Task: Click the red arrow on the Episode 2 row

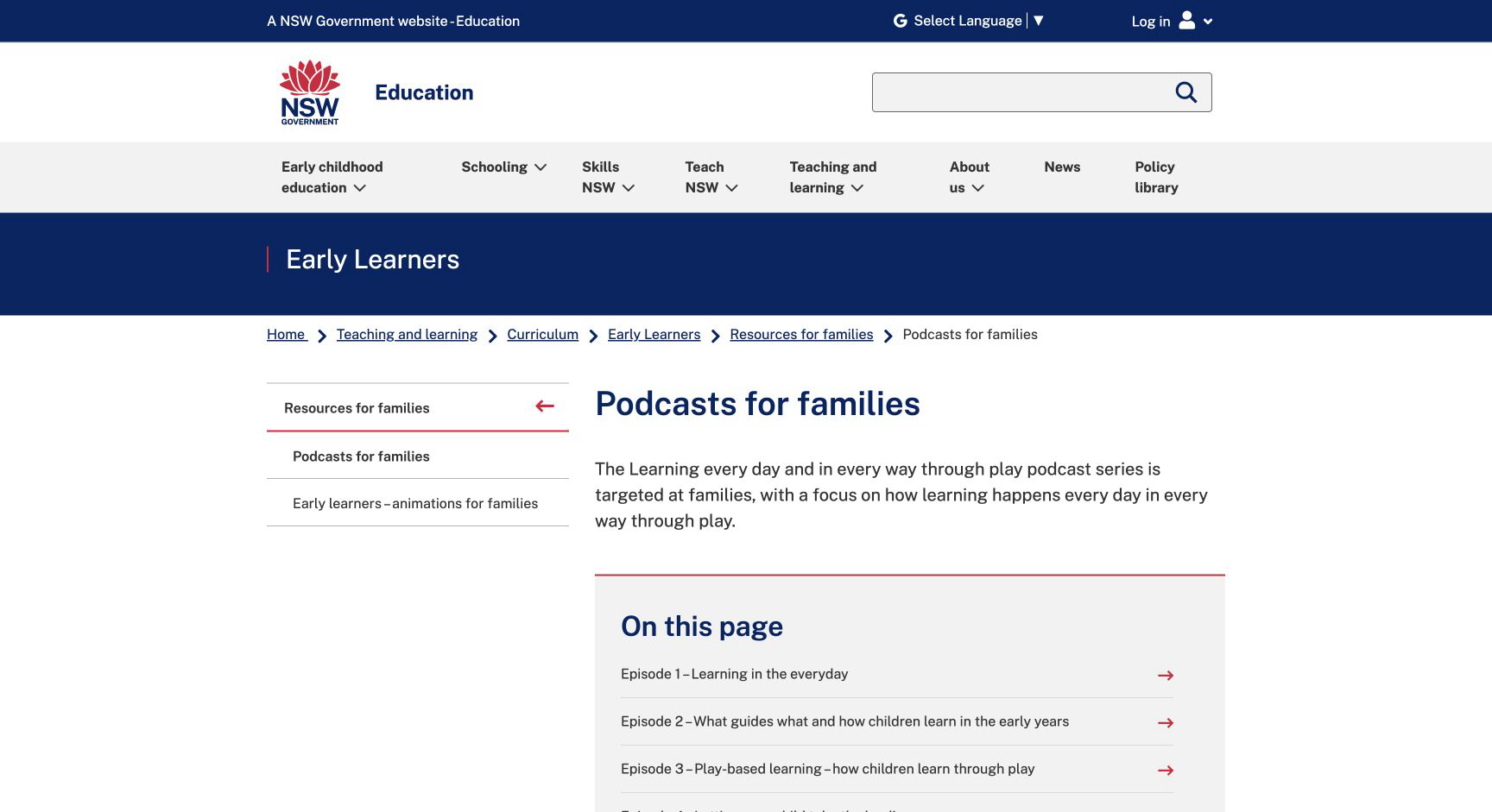Action: point(1166,723)
